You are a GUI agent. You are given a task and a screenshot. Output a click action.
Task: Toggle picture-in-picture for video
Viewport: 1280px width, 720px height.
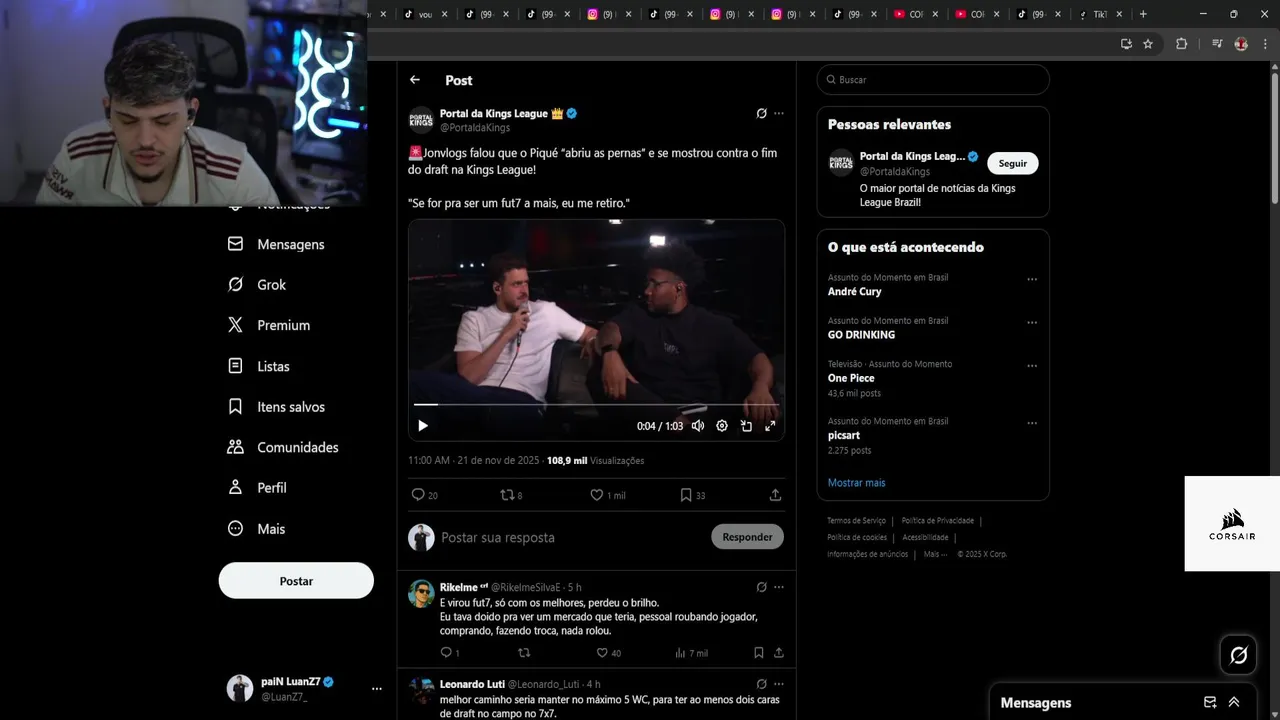point(746,426)
